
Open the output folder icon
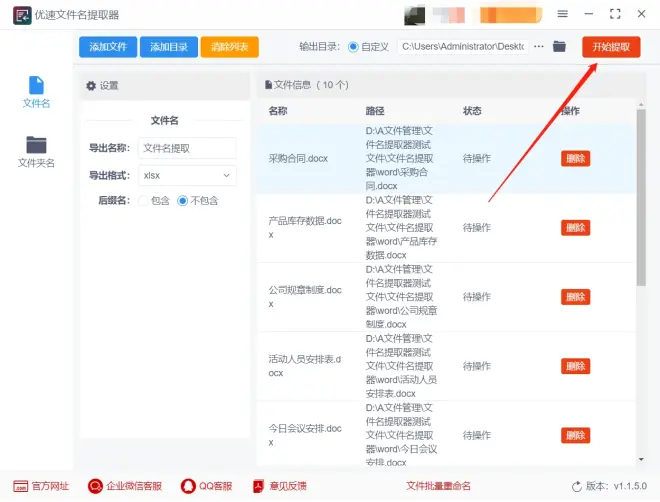tap(559, 46)
